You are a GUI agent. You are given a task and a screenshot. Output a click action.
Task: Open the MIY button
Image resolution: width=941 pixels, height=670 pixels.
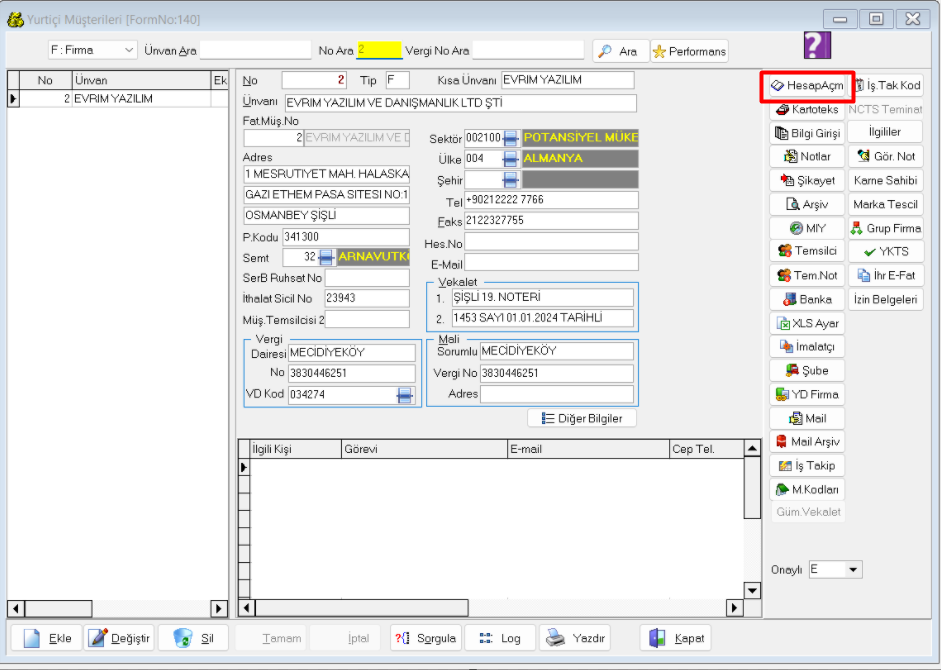click(x=807, y=228)
